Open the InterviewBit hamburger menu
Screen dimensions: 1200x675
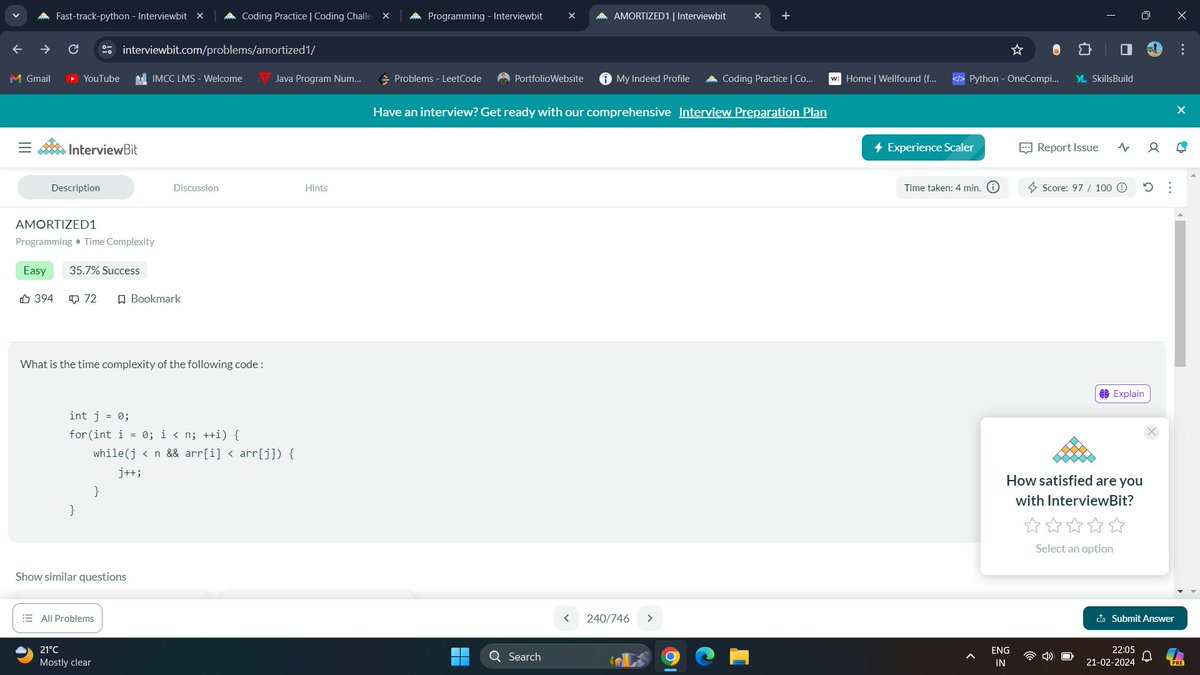click(x=25, y=148)
